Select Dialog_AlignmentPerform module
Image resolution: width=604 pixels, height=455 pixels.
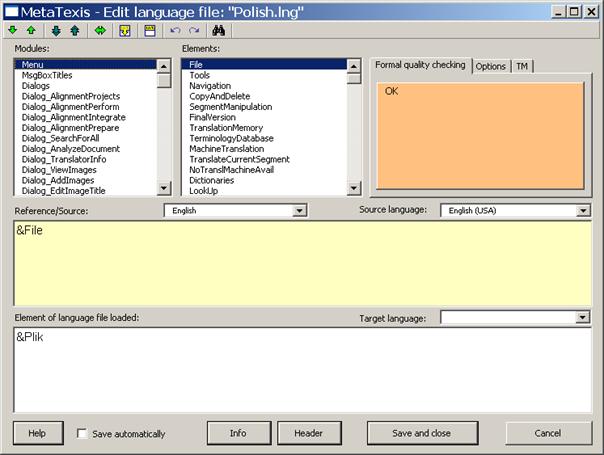[86, 106]
